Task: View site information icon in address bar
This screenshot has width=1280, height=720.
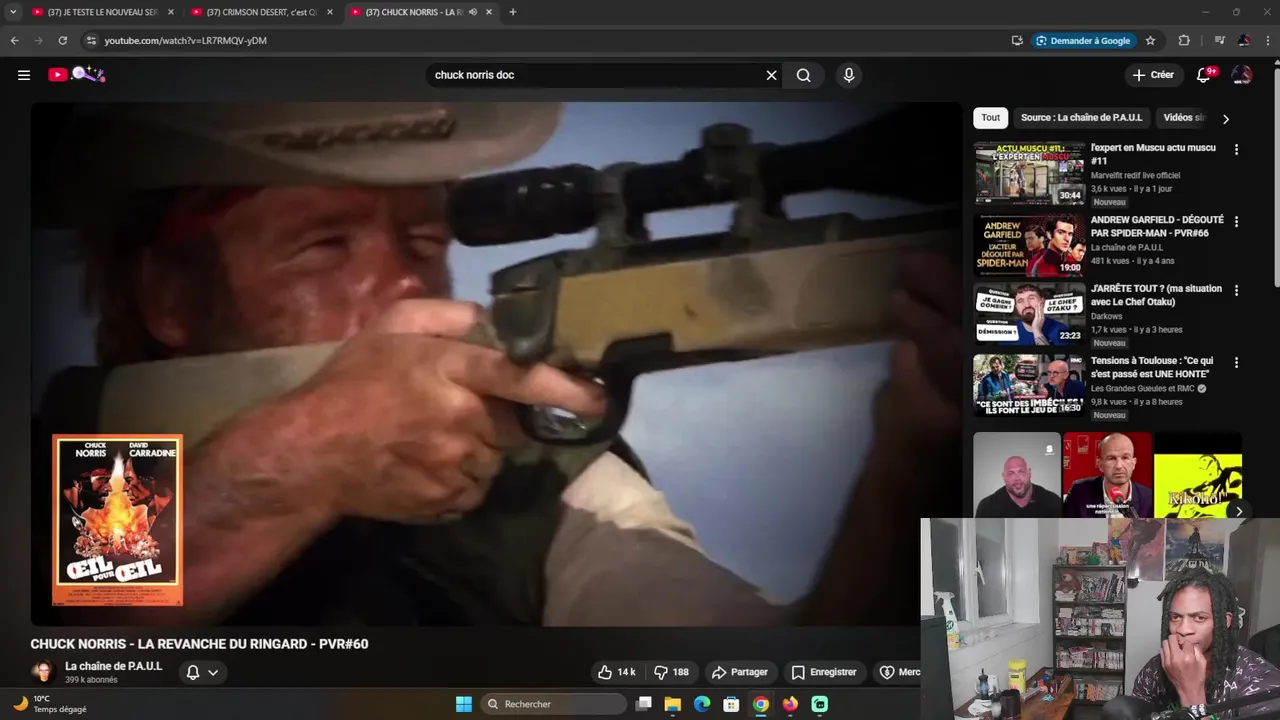Action: click(x=91, y=41)
